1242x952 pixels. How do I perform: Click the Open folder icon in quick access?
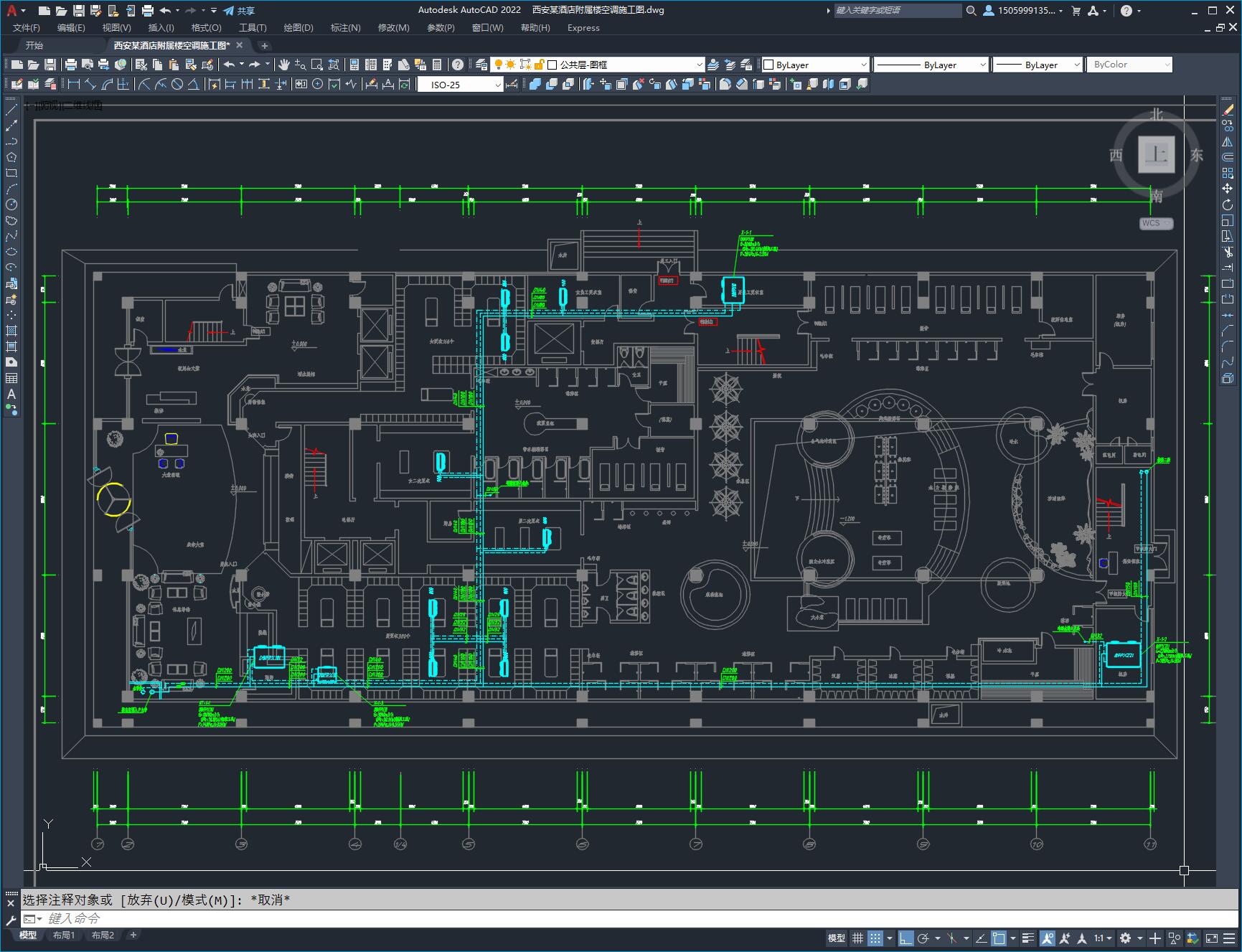[62, 11]
